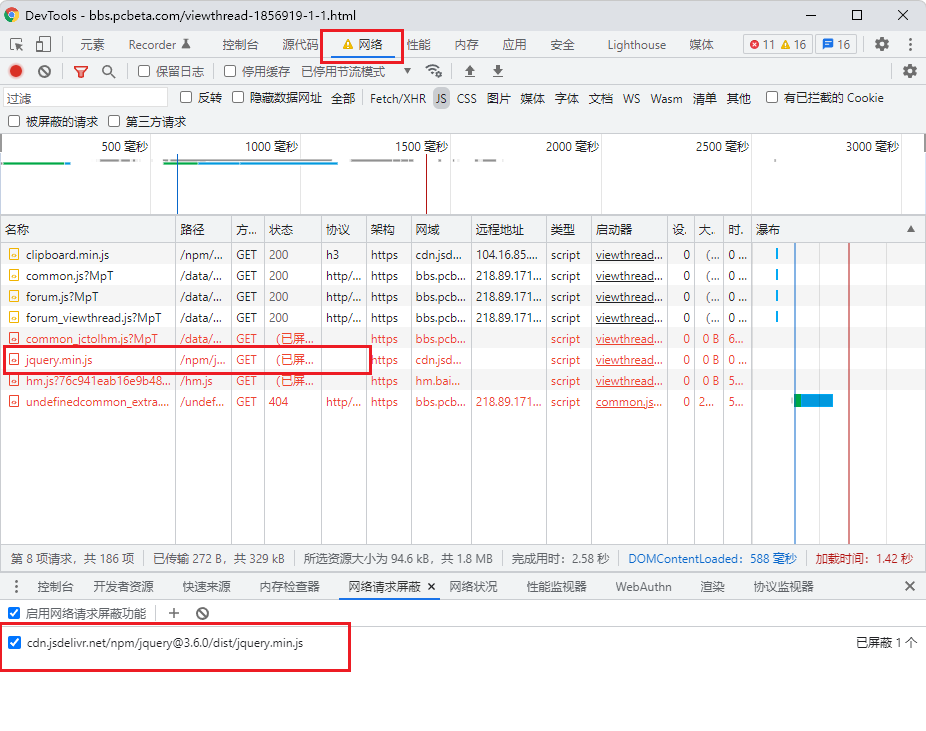Open the common.js initiator link
The image size is (926, 731).
(629, 402)
